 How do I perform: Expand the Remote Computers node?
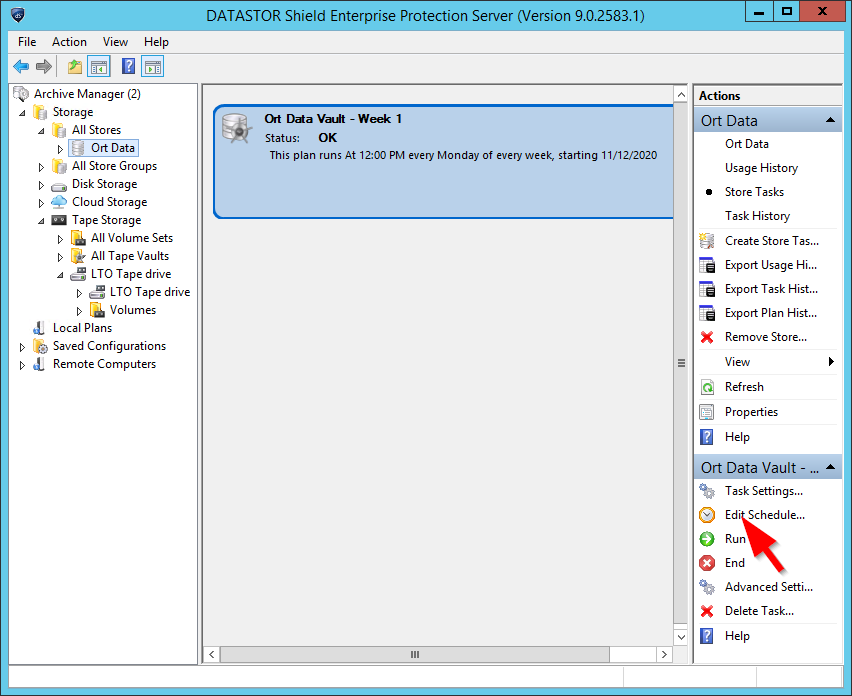[22, 365]
